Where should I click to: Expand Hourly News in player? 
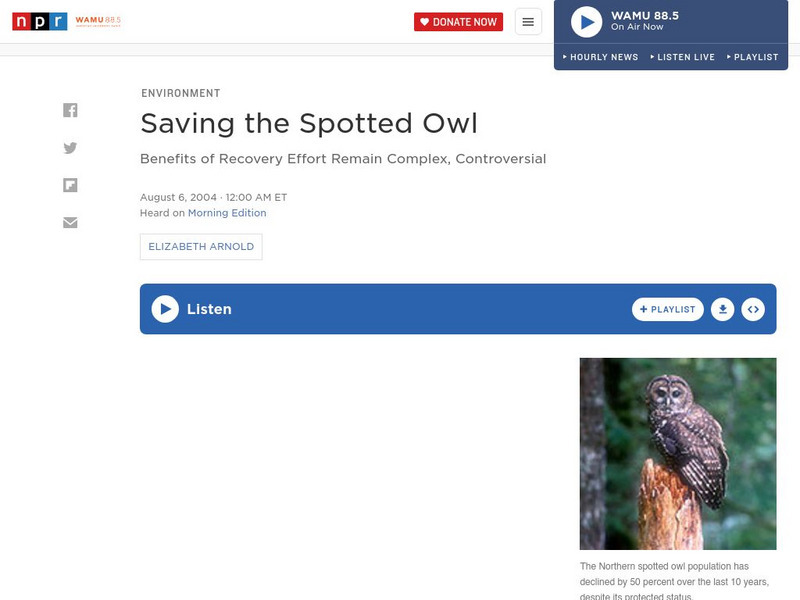coord(601,57)
